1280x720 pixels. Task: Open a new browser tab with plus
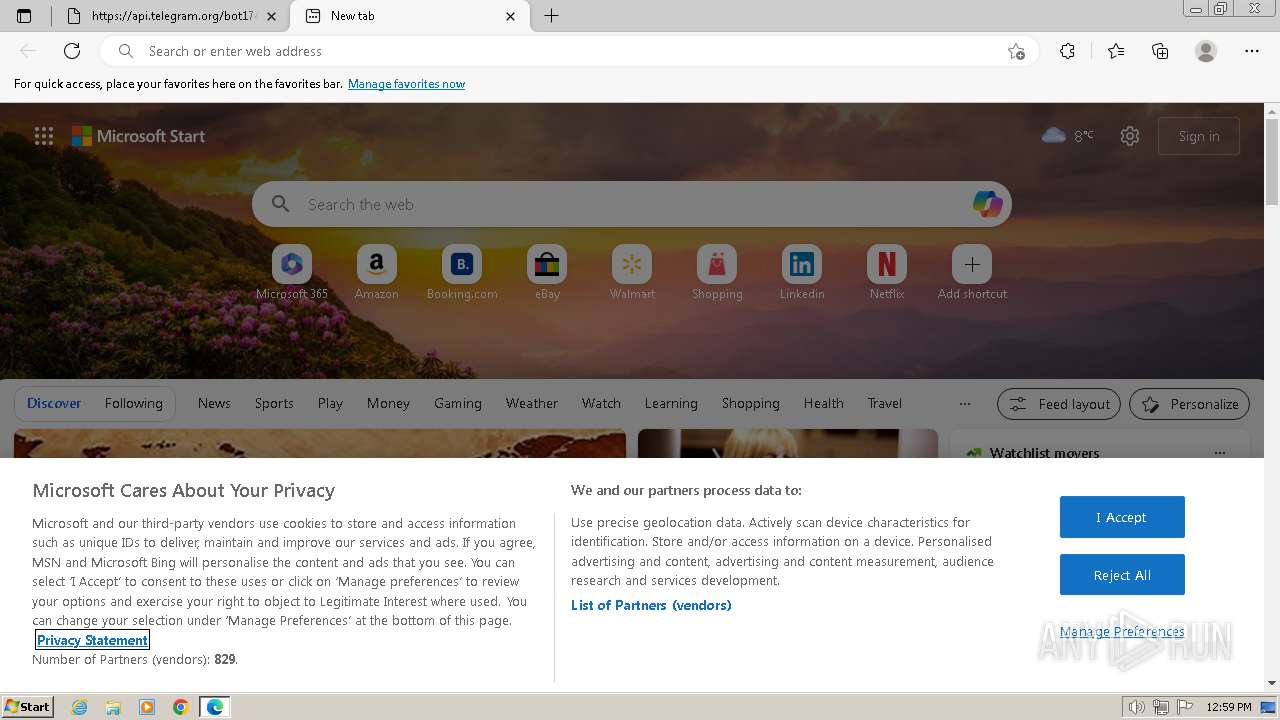pos(551,16)
